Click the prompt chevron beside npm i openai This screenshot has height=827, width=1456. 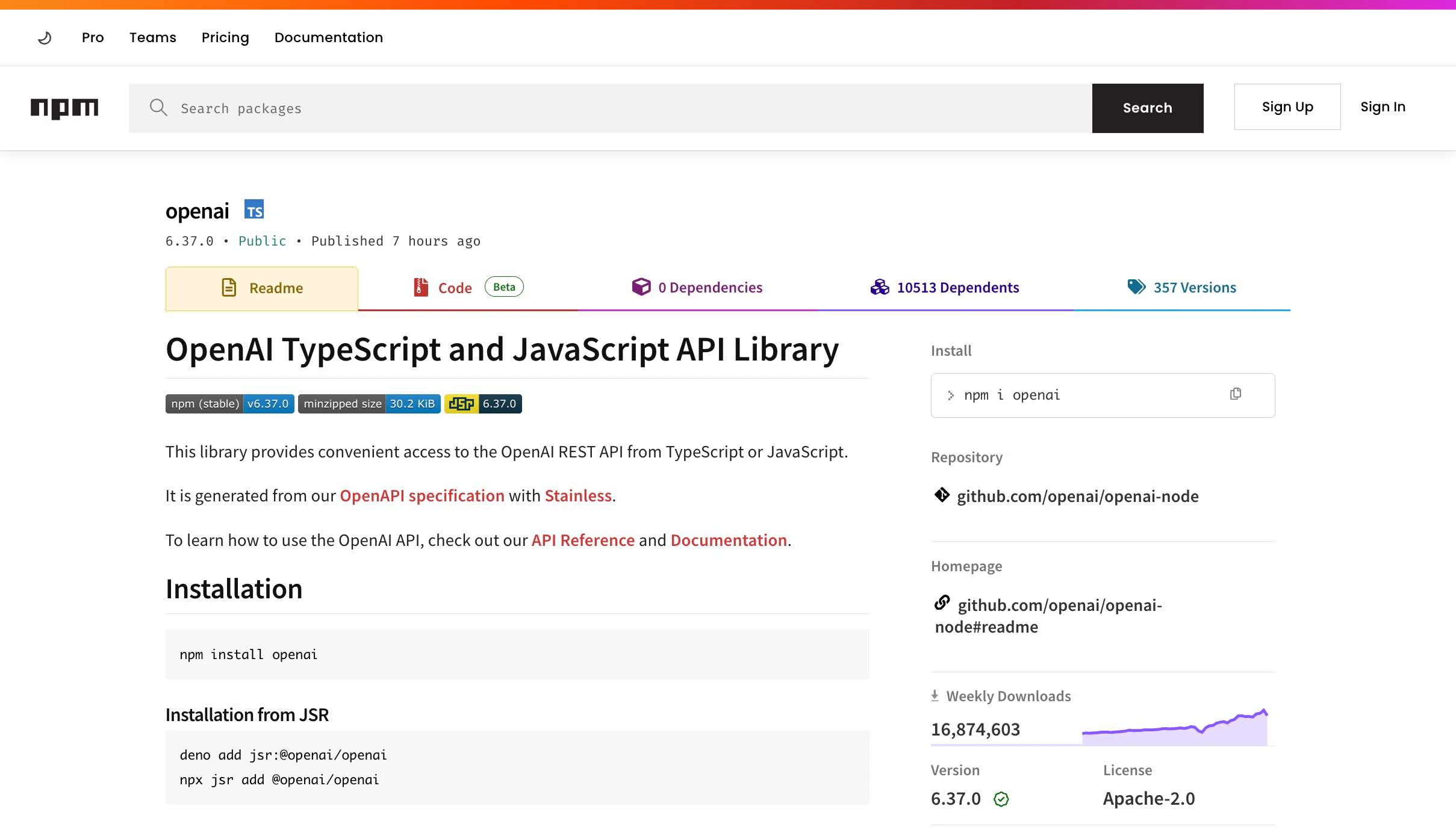click(951, 395)
